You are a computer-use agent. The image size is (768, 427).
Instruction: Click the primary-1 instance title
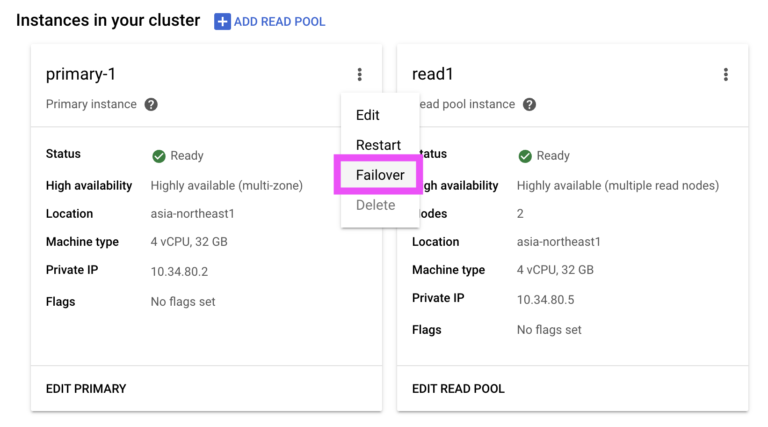81,74
